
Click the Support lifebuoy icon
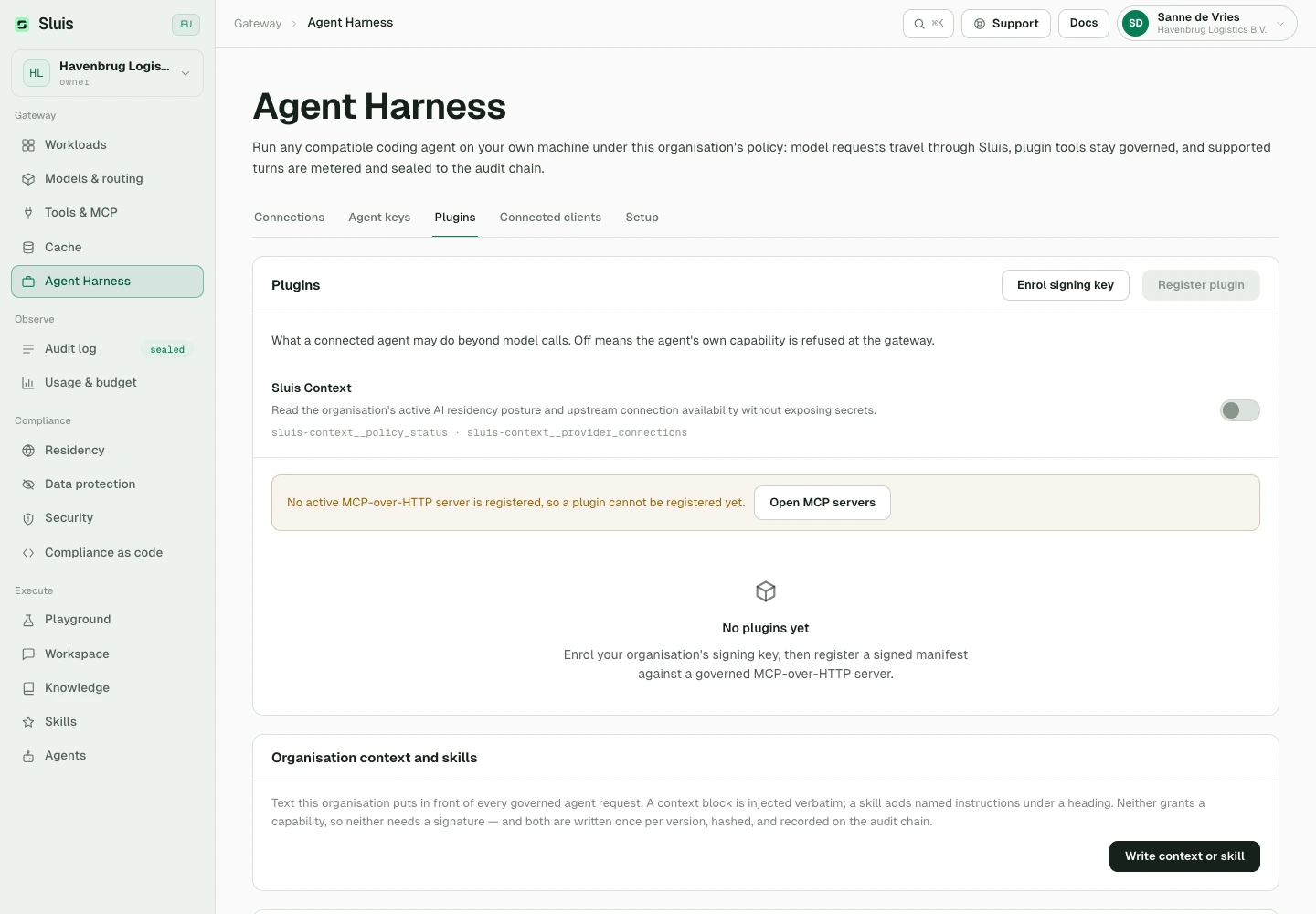click(x=980, y=24)
